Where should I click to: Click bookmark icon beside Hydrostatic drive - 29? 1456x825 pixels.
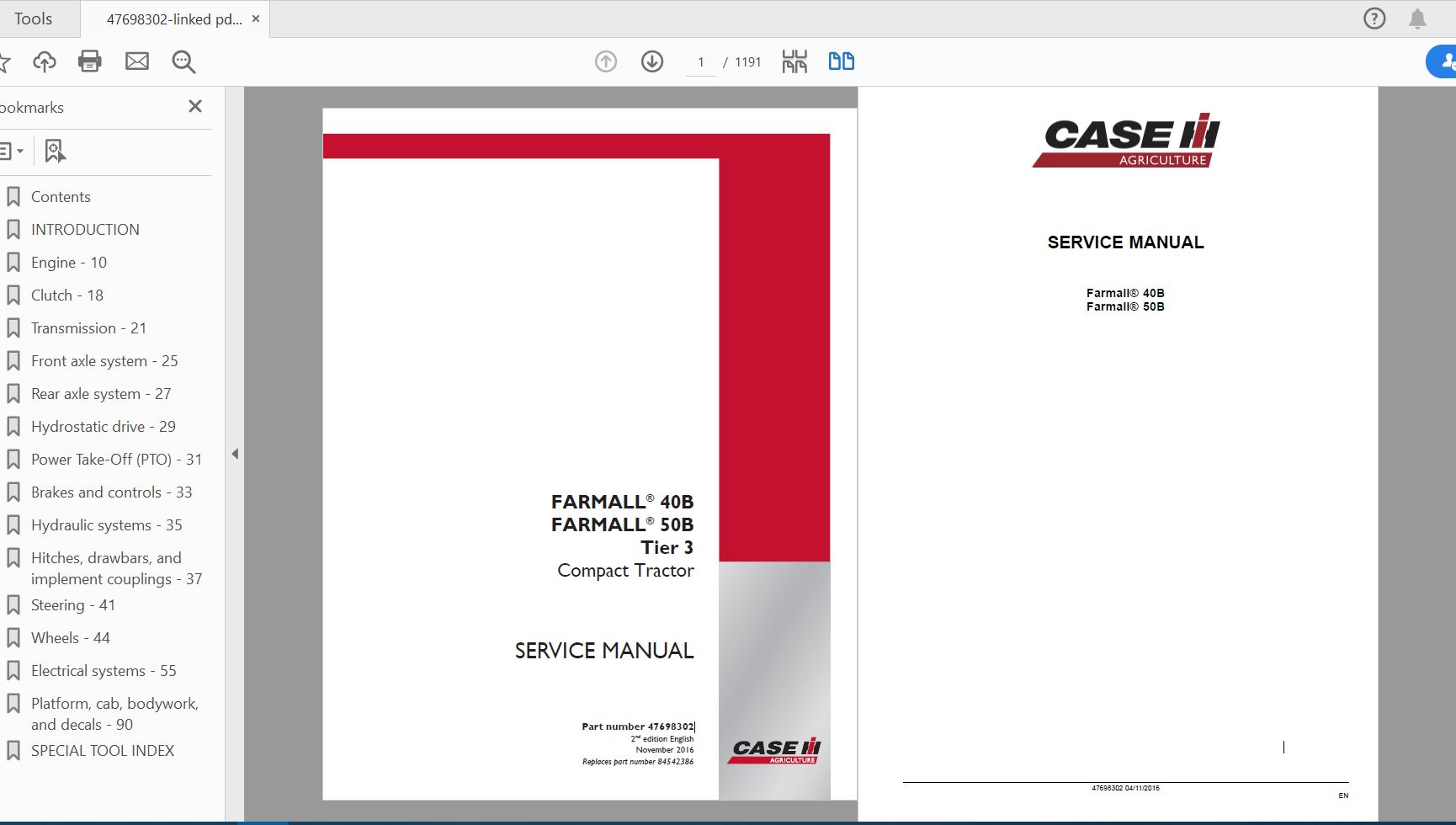(13, 426)
